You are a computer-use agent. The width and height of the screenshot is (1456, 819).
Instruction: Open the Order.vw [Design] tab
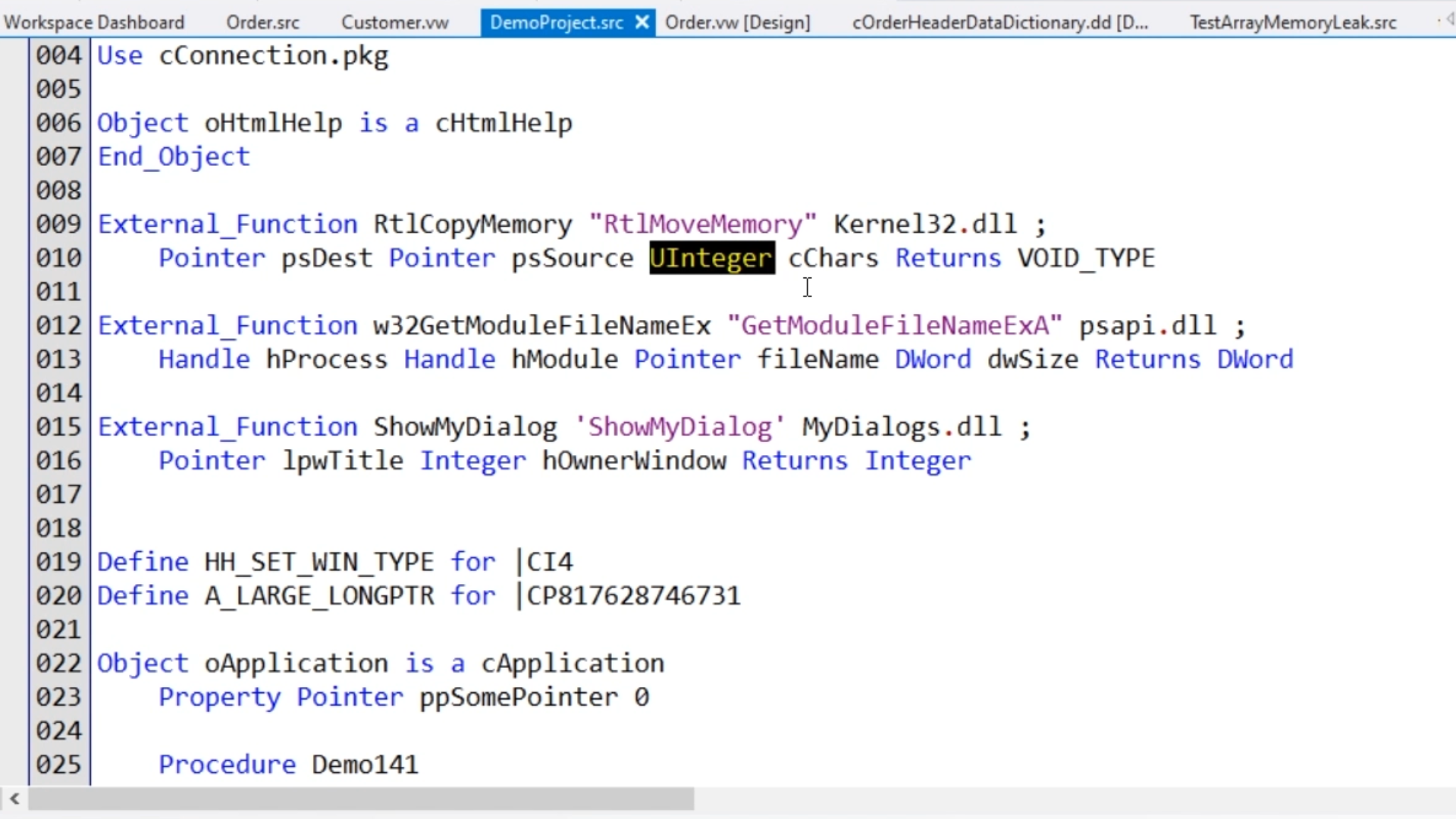[737, 22]
